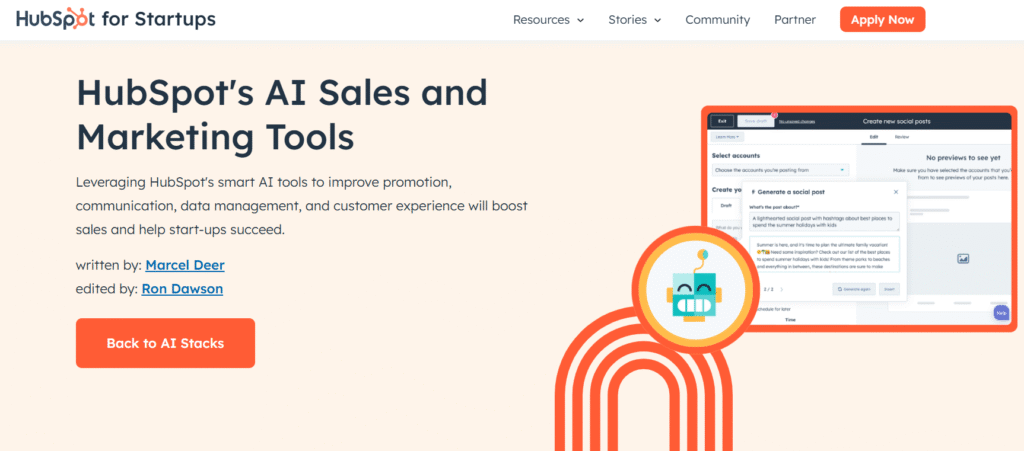Viewport: 1024px width, 451px height.
Task: Click Generate again in the dialog preview
Action: click(854, 289)
